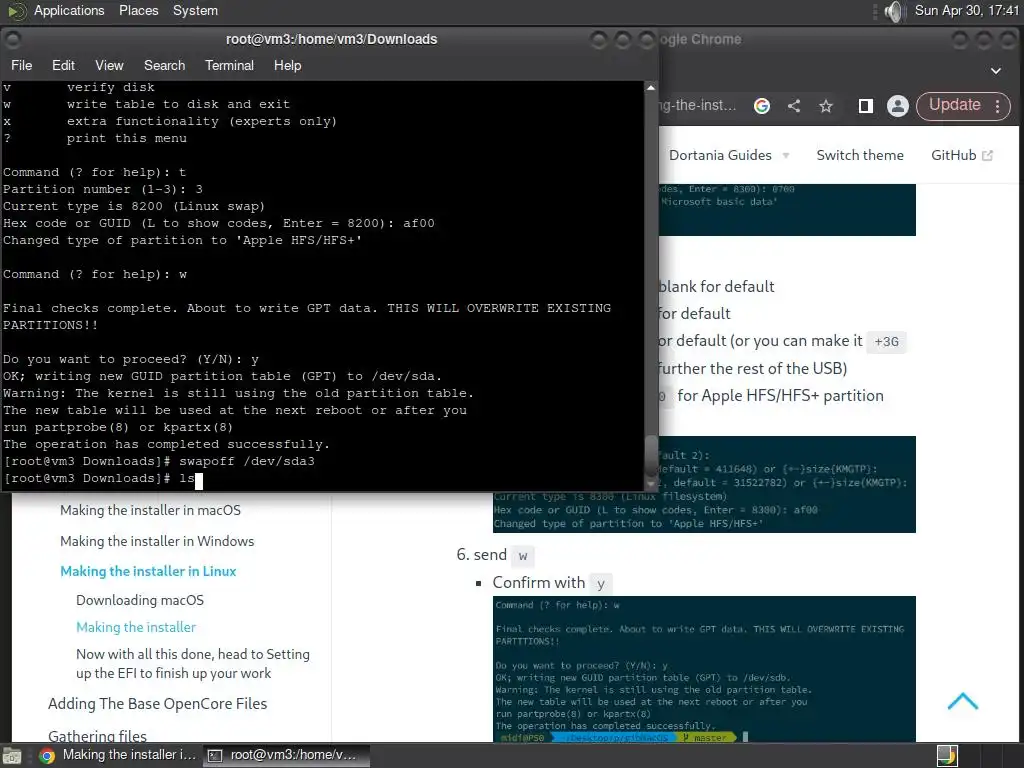The image size is (1024, 768).
Task: Click the show desktop icon in taskbar
Action: (11, 756)
